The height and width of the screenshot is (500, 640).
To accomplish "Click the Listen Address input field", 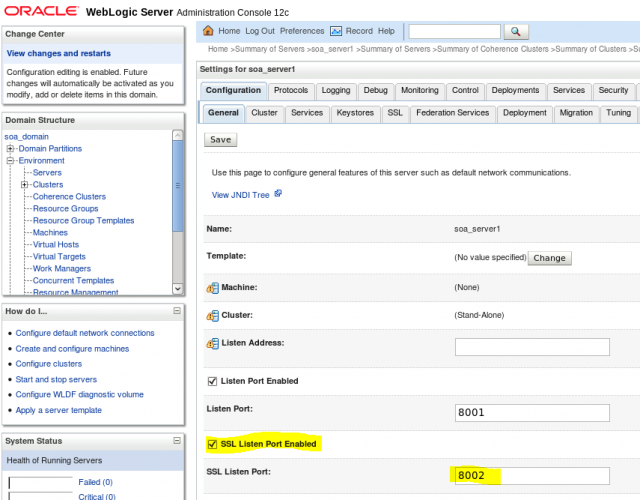I will click(x=532, y=347).
